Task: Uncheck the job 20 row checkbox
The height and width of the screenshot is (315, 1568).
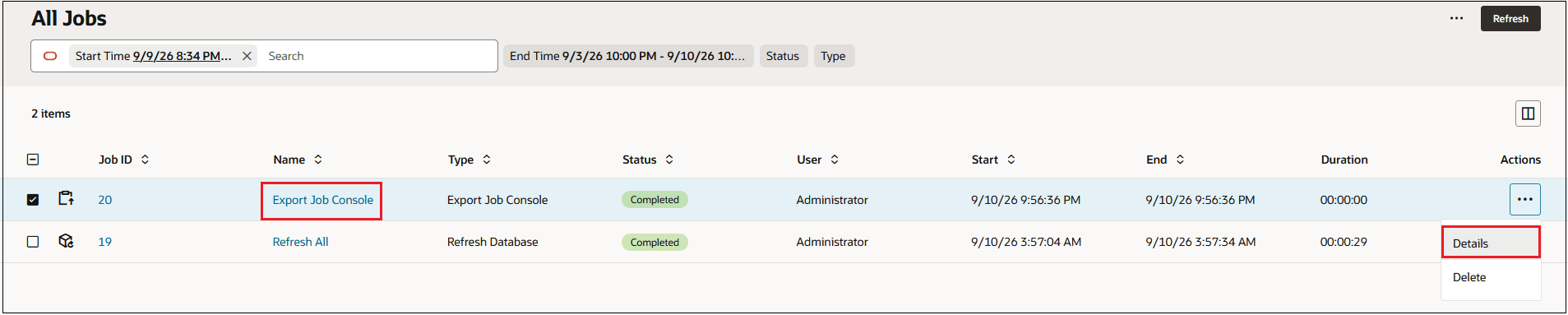Action: coord(33,200)
